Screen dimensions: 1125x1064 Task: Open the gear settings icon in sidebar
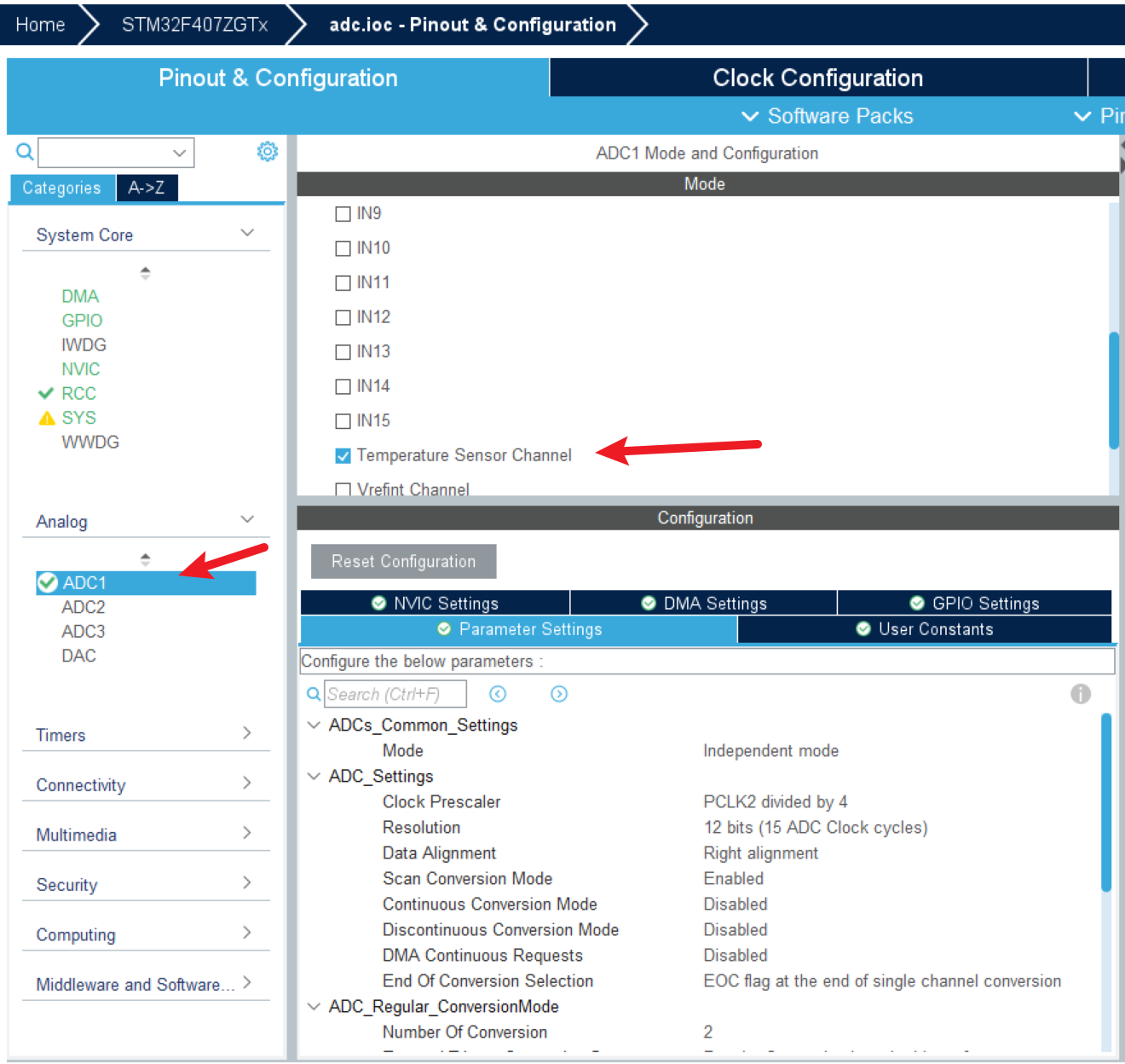(268, 152)
